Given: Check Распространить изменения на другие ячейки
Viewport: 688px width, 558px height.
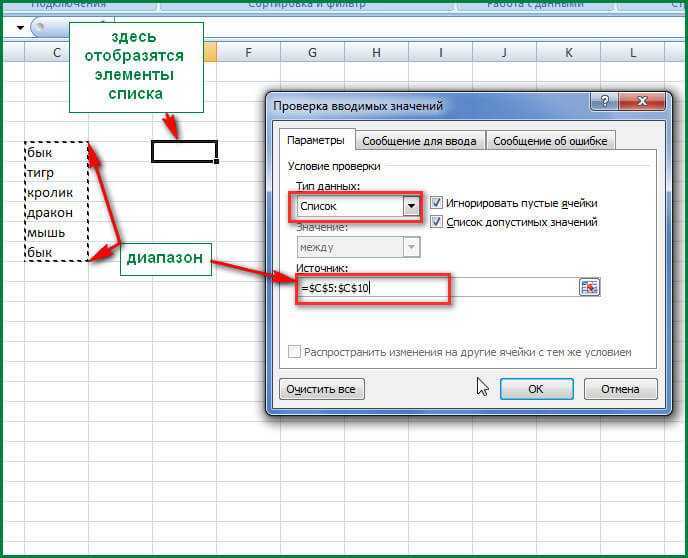Looking at the screenshot, I should pos(294,352).
